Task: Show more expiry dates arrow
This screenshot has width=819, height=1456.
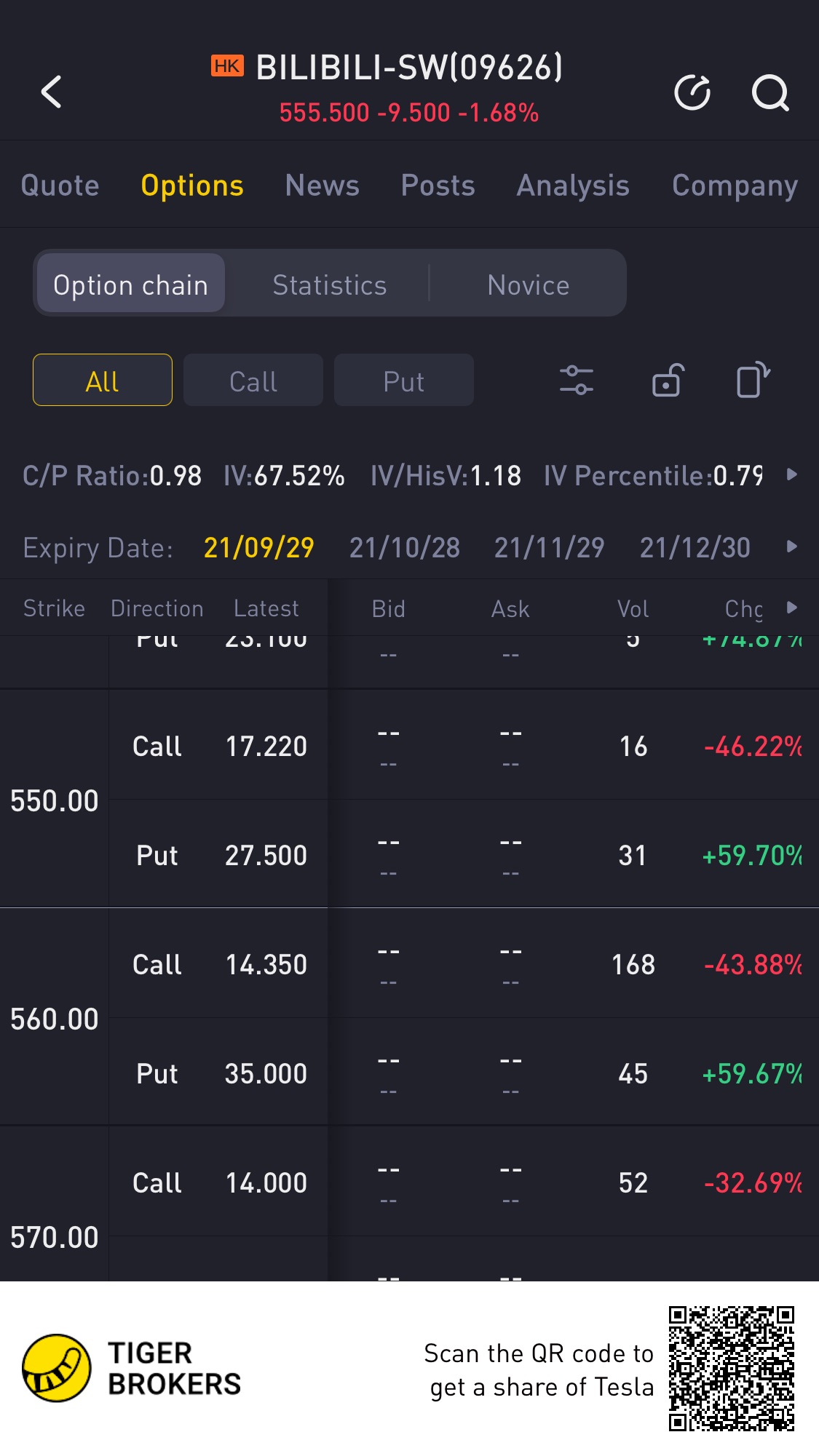Action: coord(792,547)
